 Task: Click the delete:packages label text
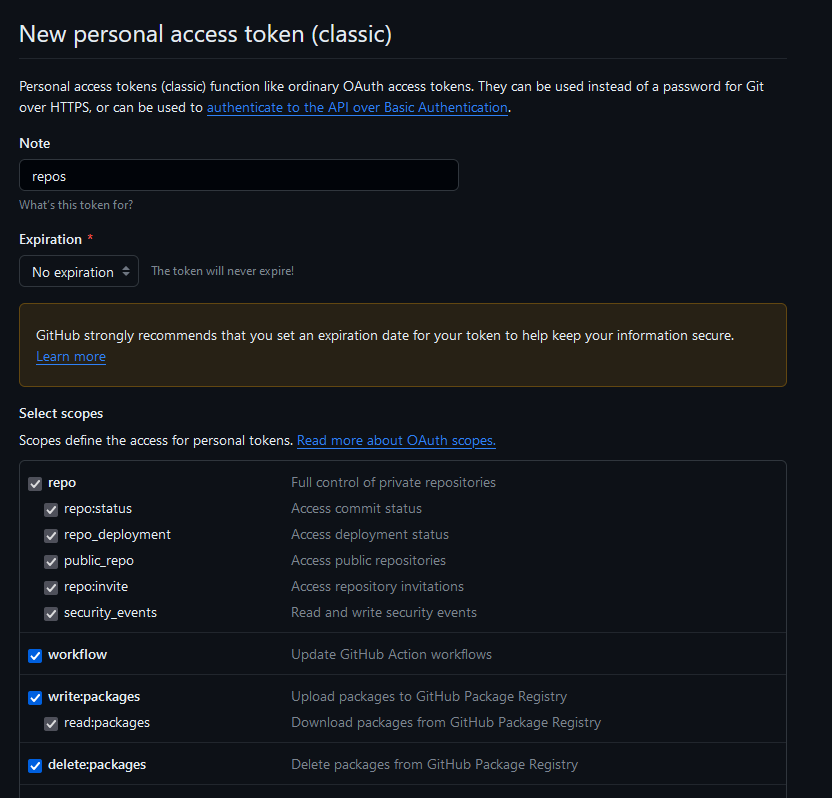click(97, 764)
